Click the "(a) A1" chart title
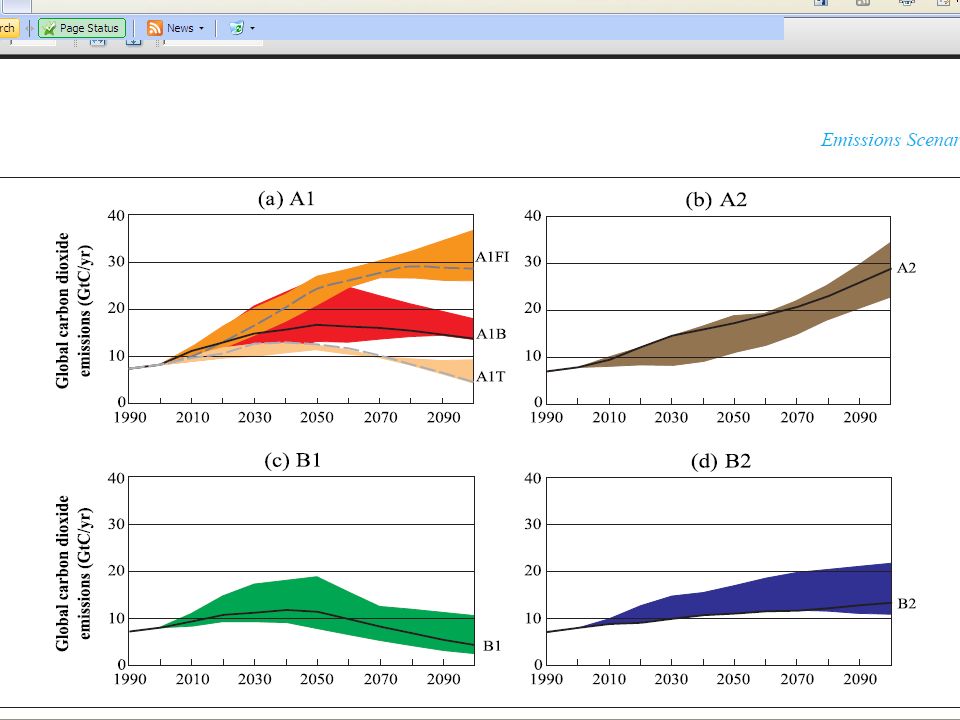The width and height of the screenshot is (960, 720). click(286, 199)
